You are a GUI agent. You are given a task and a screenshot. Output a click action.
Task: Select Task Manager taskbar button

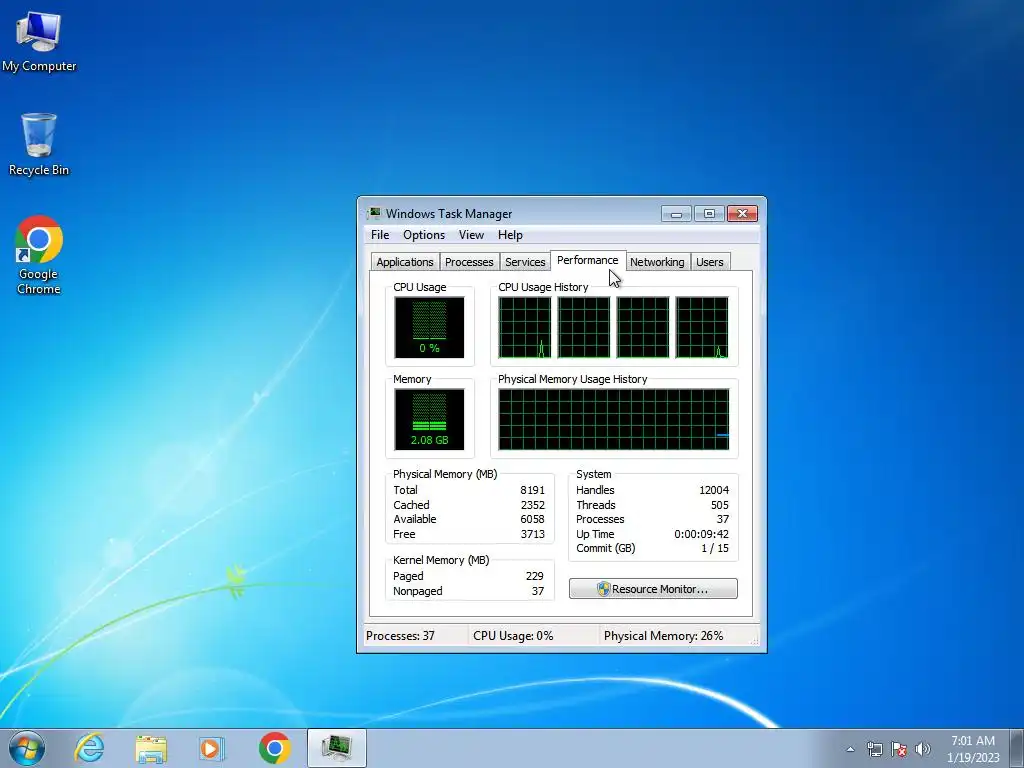pyautogui.click(x=337, y=748)
